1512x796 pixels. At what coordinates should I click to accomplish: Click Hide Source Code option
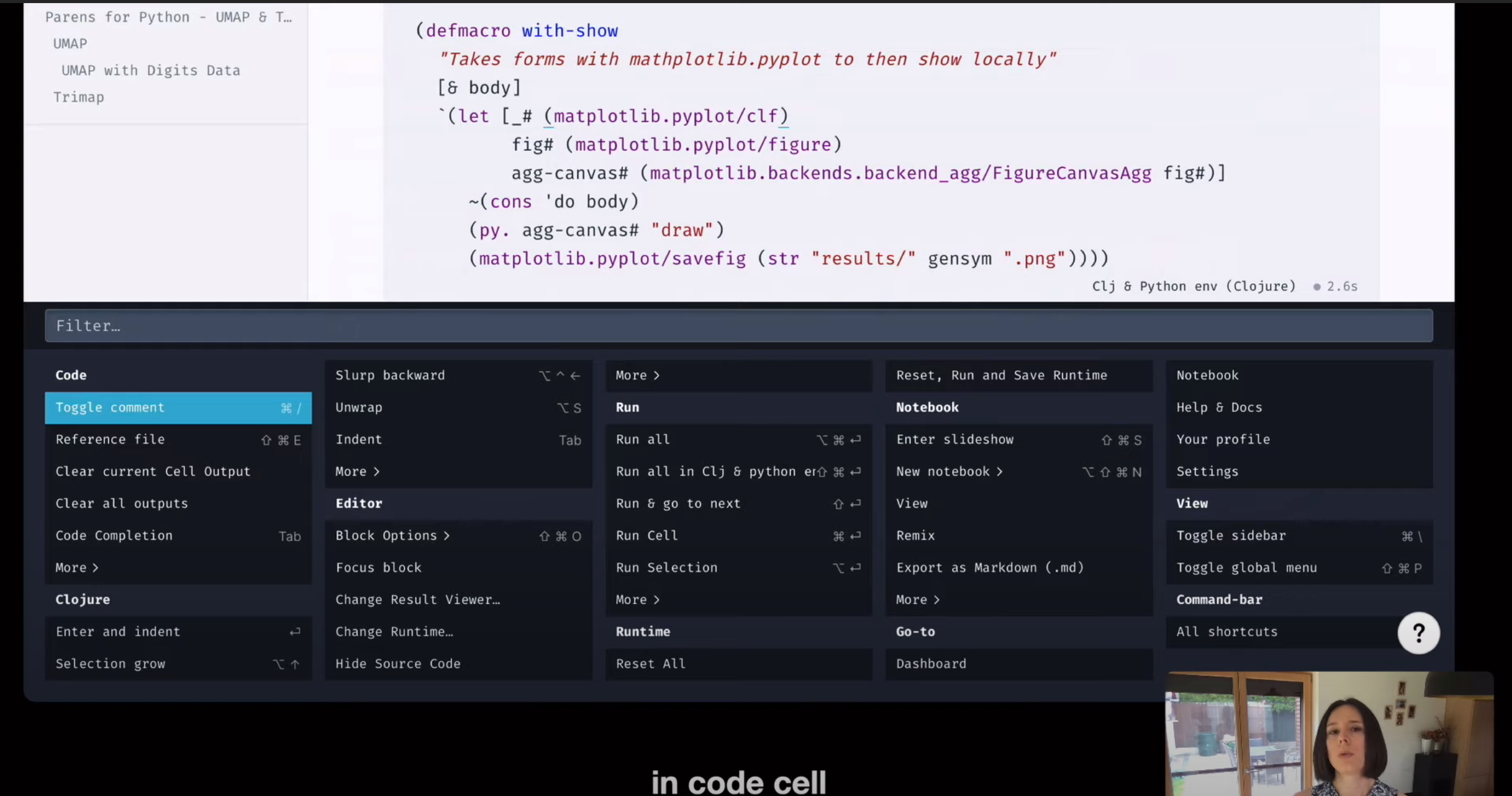[398, 663]
